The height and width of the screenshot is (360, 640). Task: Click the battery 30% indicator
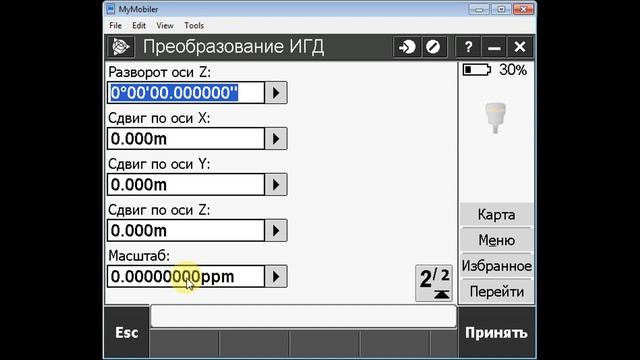[495, 70]
